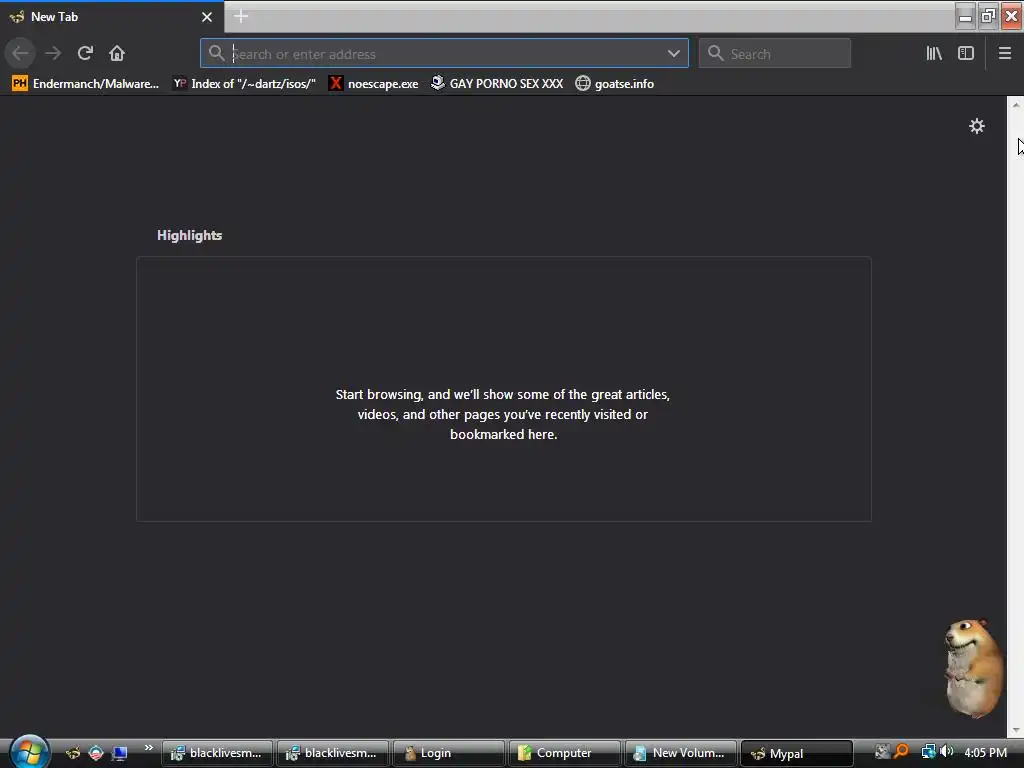1024x768 pixels.
Task: Go forward one page
Action: tap(53, 53)
